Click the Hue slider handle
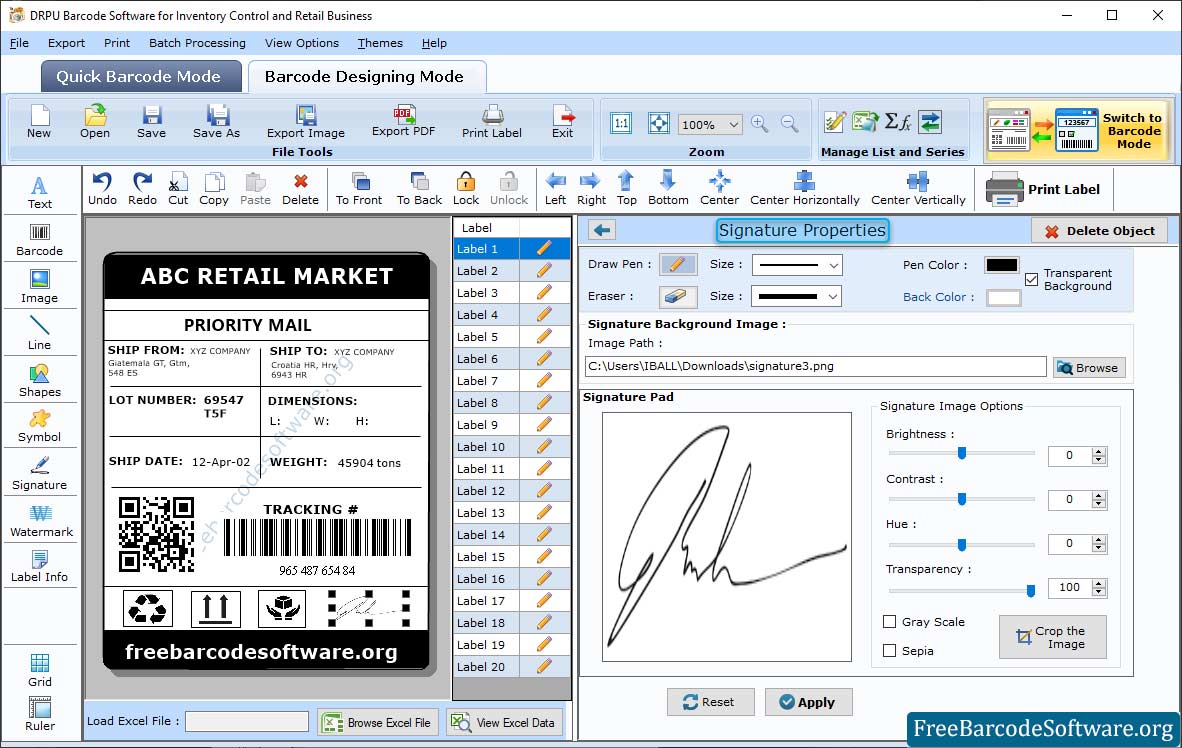Screen dimensions: 1182x748 [x=962, y=544]
